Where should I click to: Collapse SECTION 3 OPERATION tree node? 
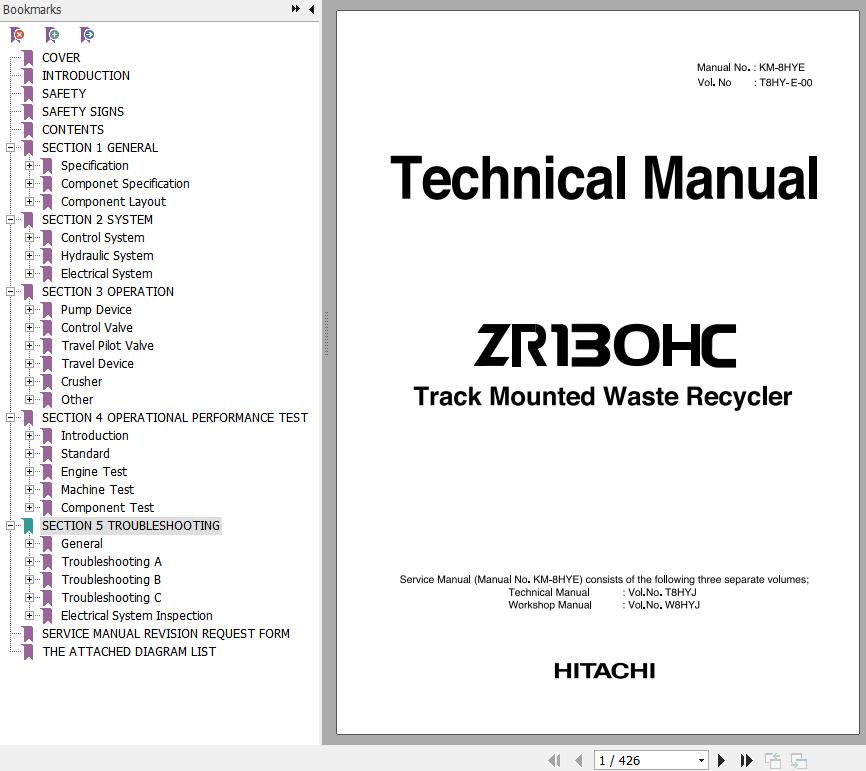click(x=10, y=292)
